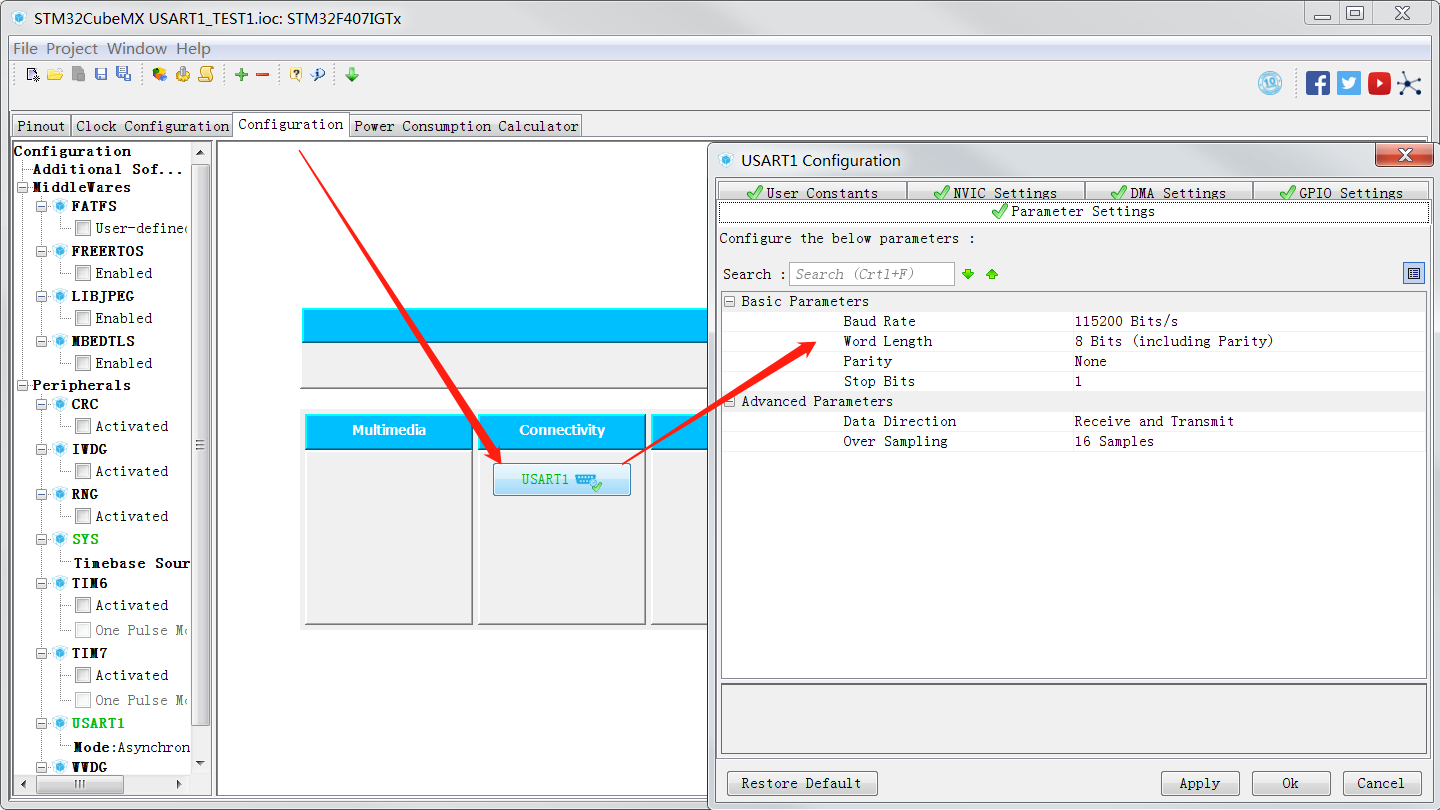Click the tree panel scroll-down arrow
The image size is (1440, 810).
[200, 763]
